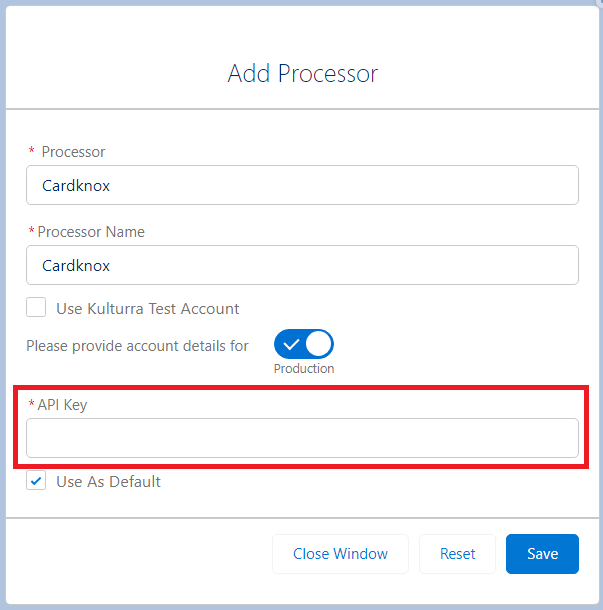
Task: Click the Production caption below the toggle
Action: pyautogui.click(x=304, y=369)
